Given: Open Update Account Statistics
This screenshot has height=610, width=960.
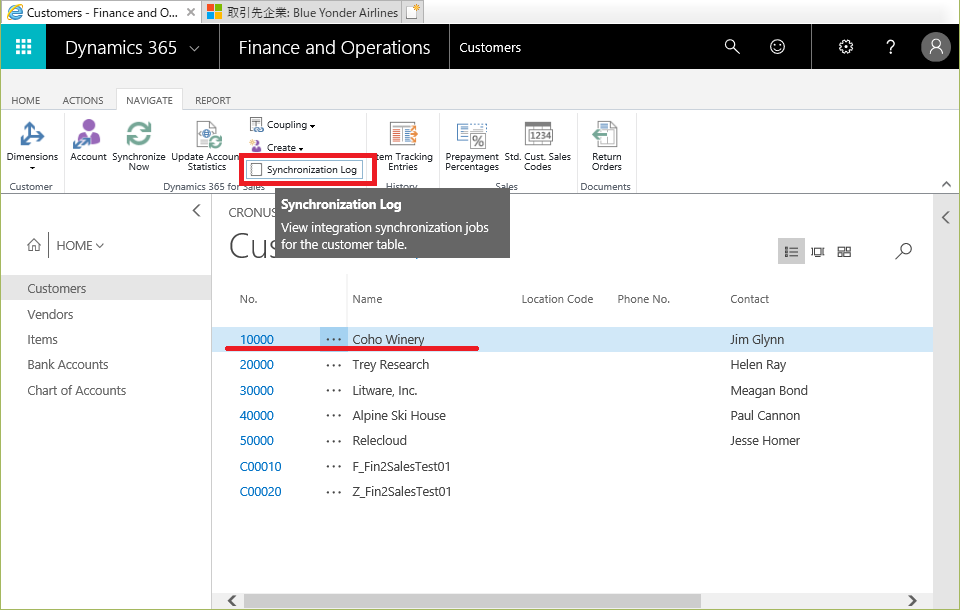Looking at the screenshot, I should click(206, 146).
